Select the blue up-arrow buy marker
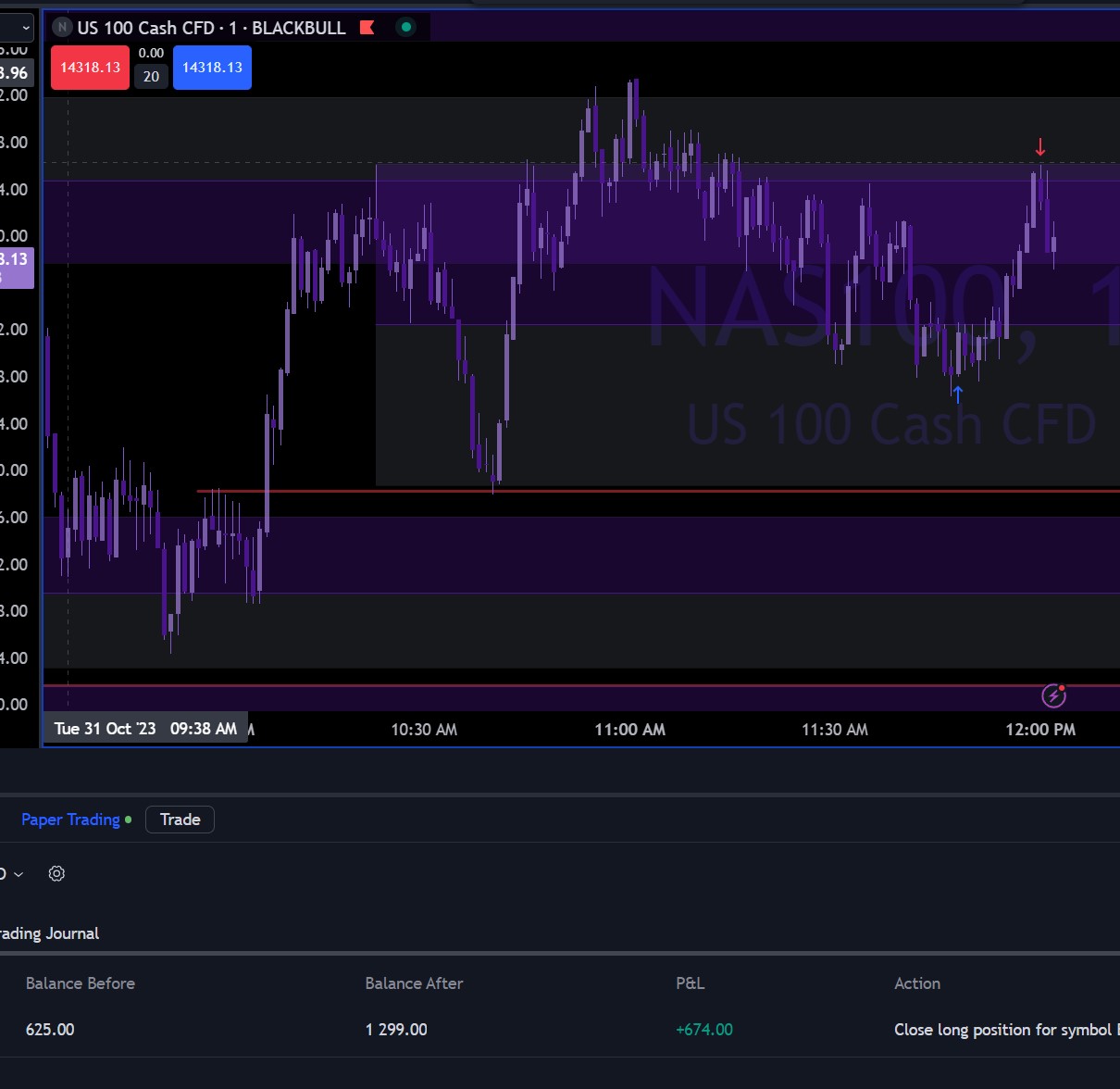Image resolution: width=1120 pixels, height=1089 pixels. [957, 394]
